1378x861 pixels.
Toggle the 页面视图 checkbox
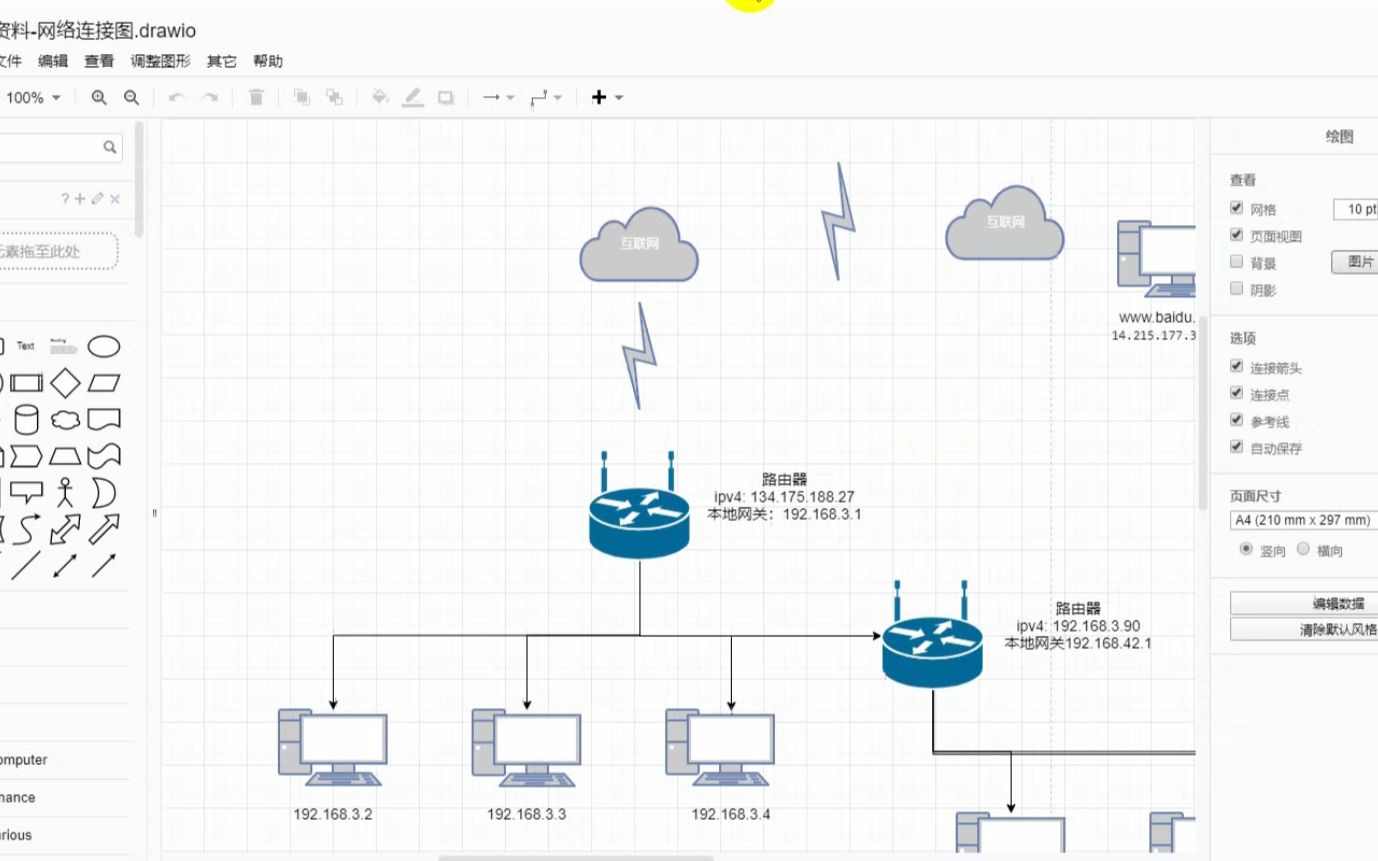[x=1237, y=235]
